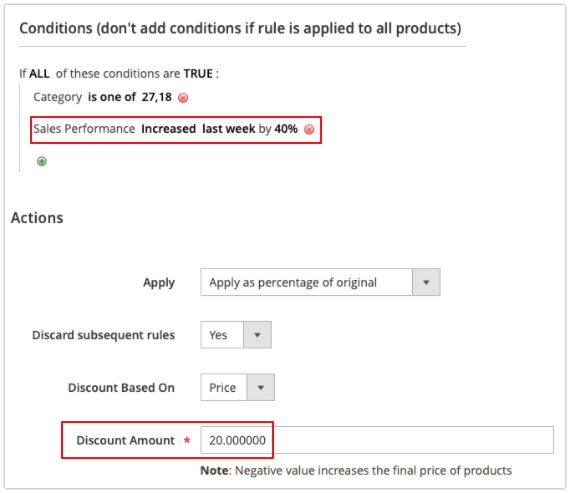The width and height of the screenshot is (570, 493).
Task: Remove the Category condition with red X icon
Action: [x=183, y=97]
